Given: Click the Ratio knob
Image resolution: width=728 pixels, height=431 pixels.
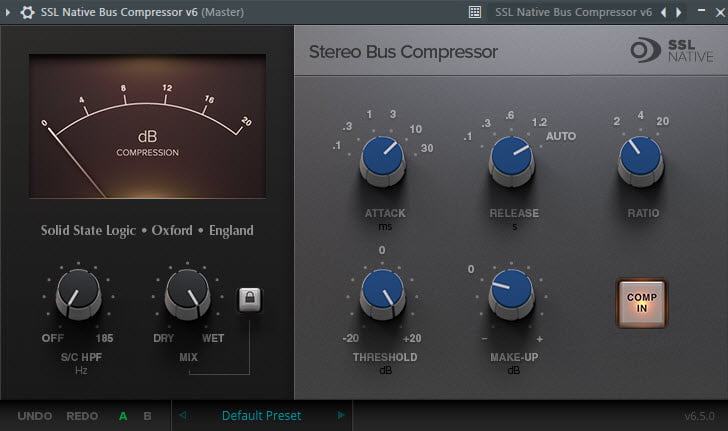Looking at the screenshot, I should 641,161.
